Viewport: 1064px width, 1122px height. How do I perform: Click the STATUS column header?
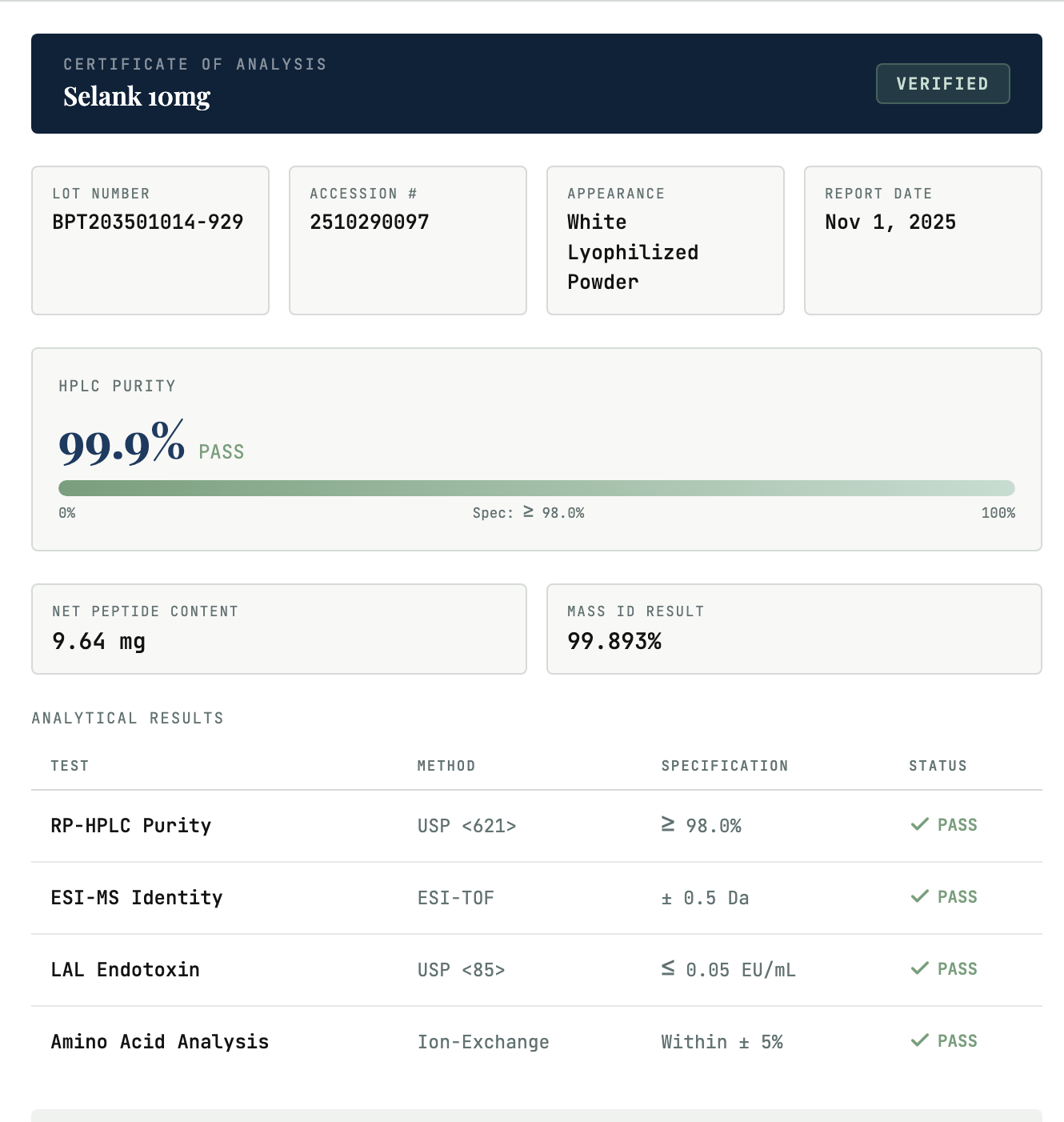[938, 766]
